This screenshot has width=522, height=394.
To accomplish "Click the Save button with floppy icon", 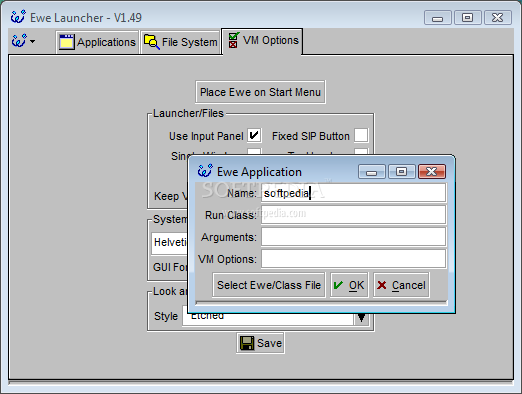I will click(260, 343).
